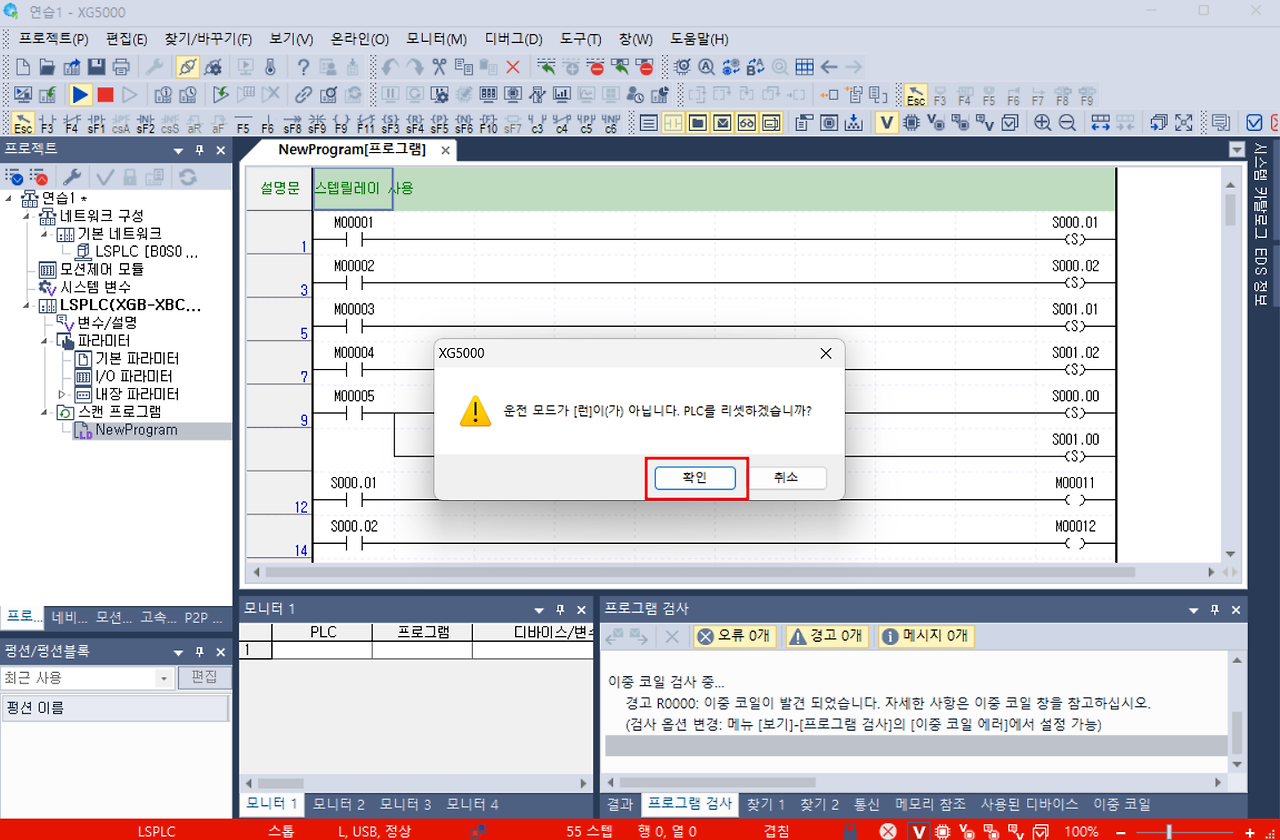Open the 온라인(O) menu
The width and height of the screenshot is (1280, 840).
tap(354, 39)
